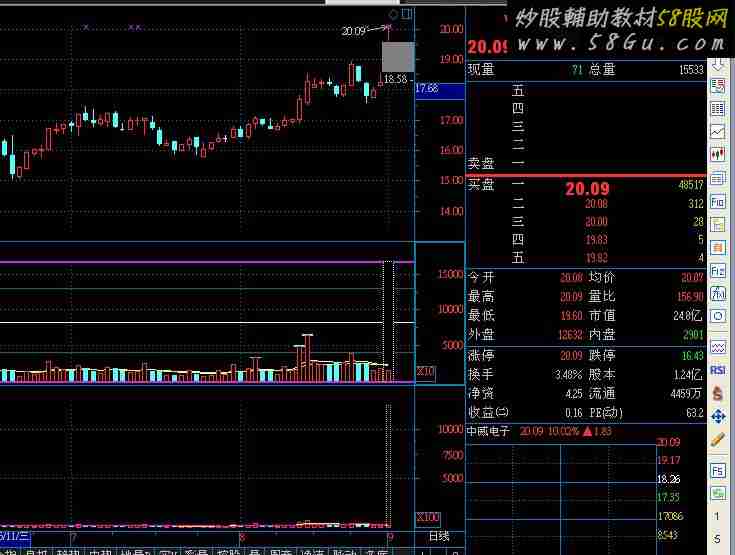
Task: Click the 流通 value 4459万
Action: pos(687,394)
